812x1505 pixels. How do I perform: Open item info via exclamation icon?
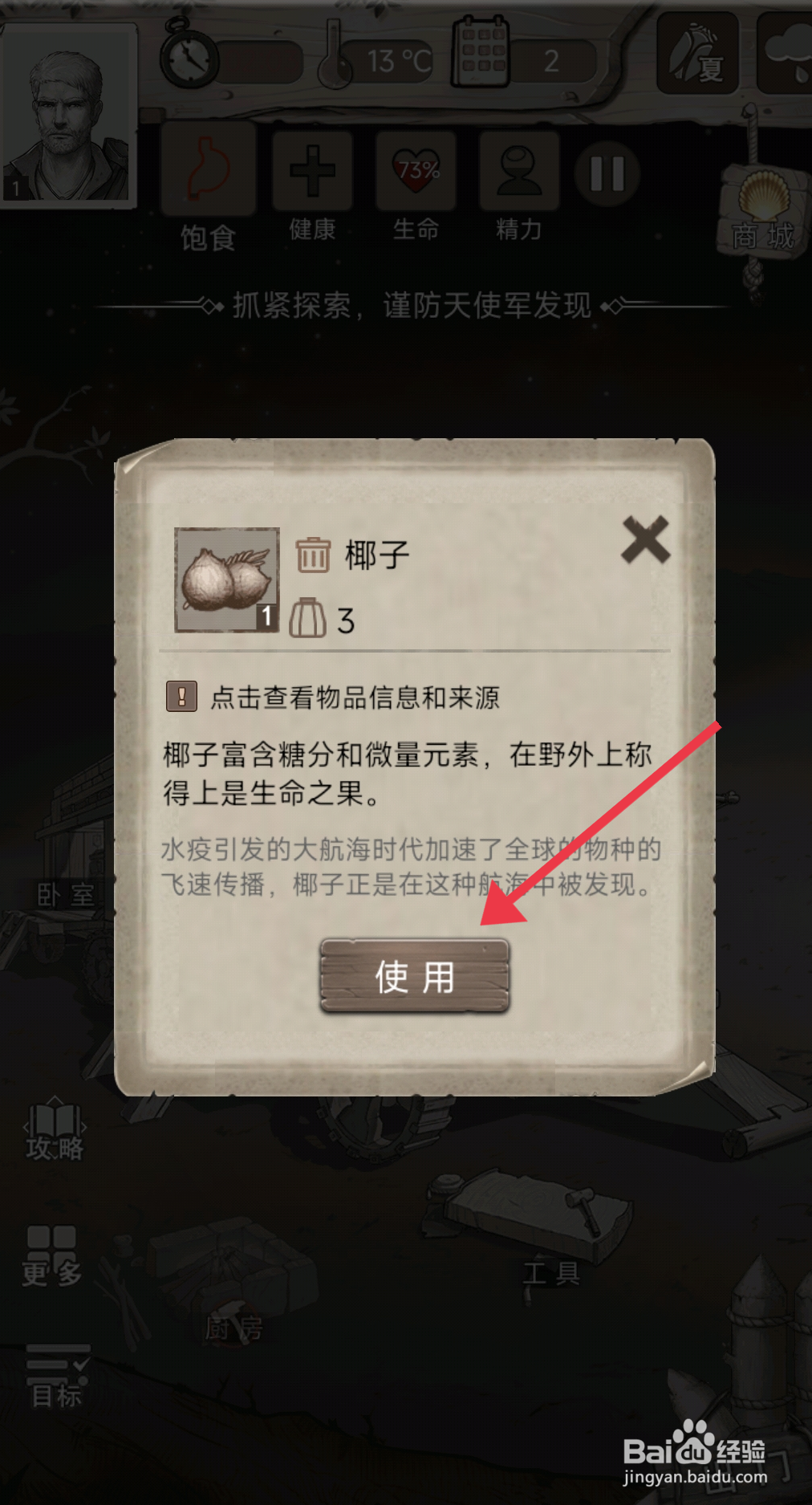point(181,697)
